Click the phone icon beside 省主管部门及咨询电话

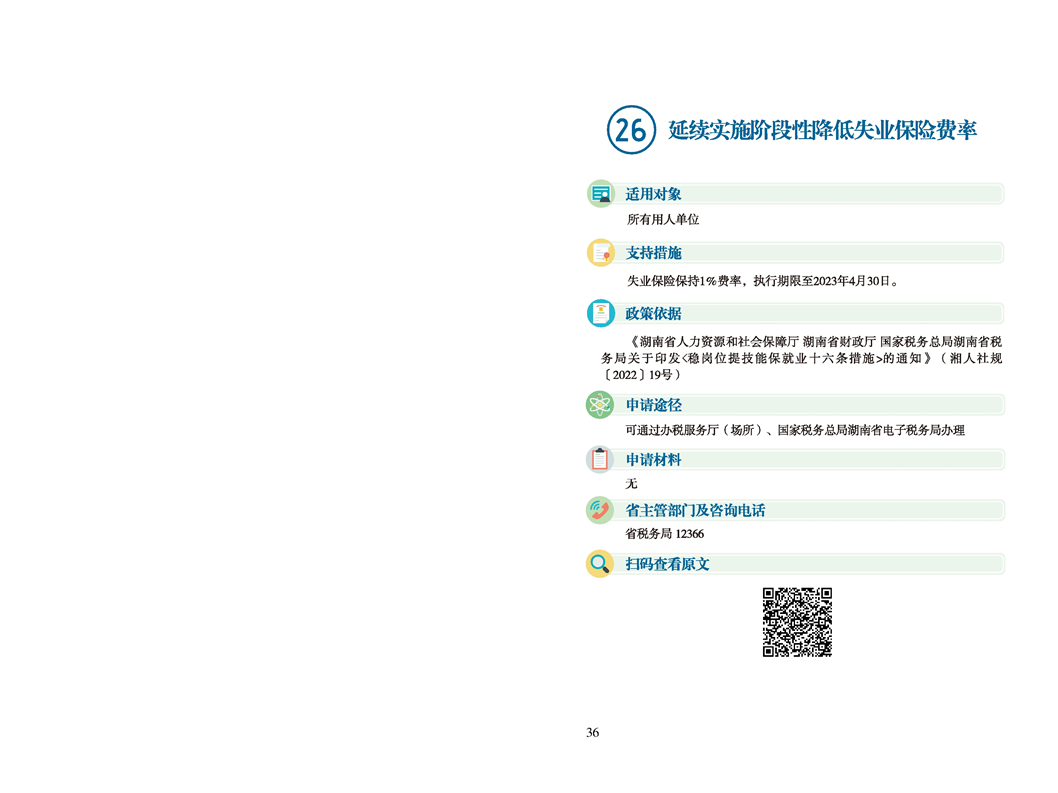[x=599, y=510]
